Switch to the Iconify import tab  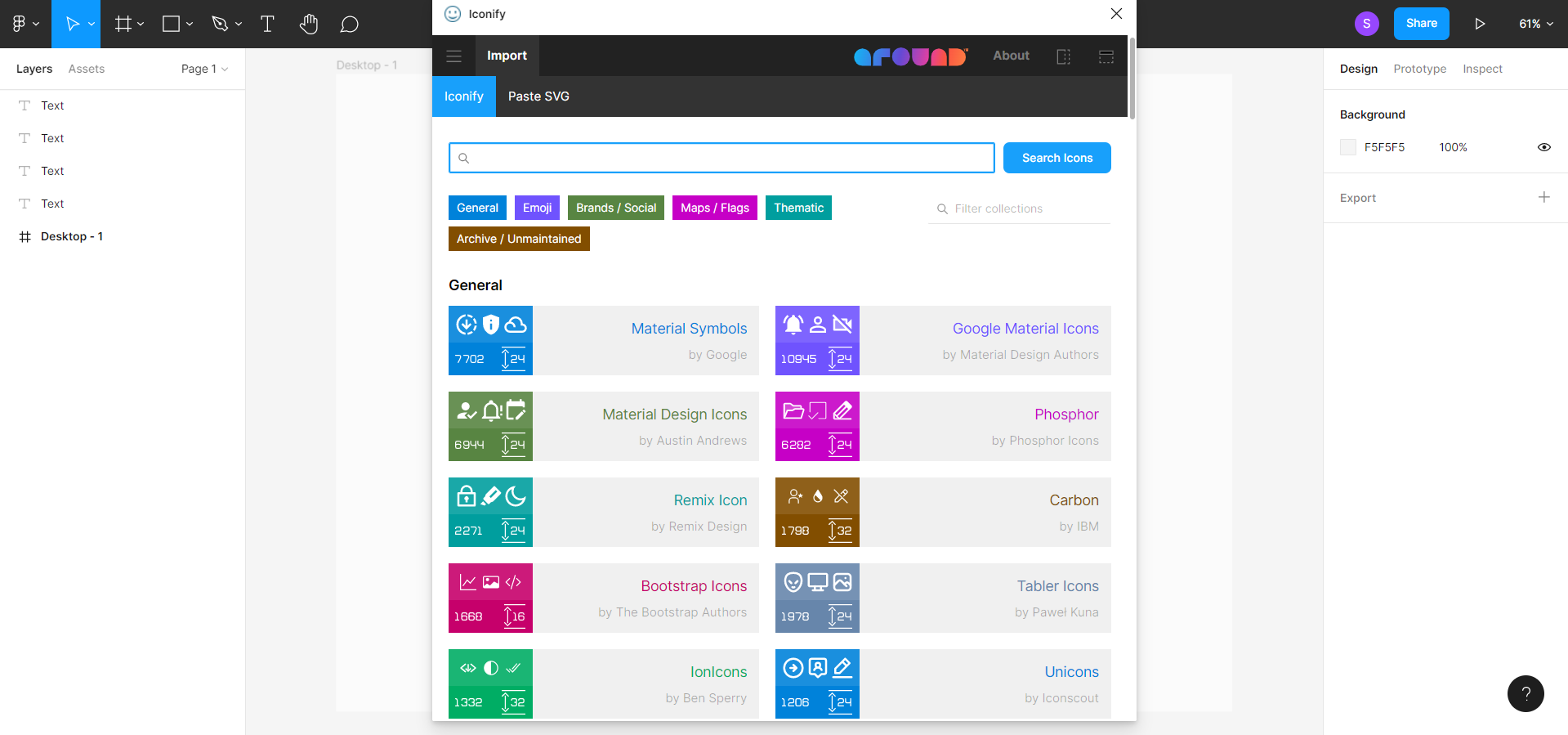click(464, 96)
